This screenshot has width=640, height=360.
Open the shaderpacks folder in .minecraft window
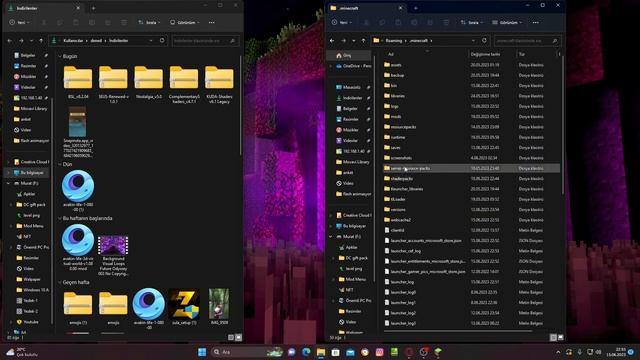401,178
